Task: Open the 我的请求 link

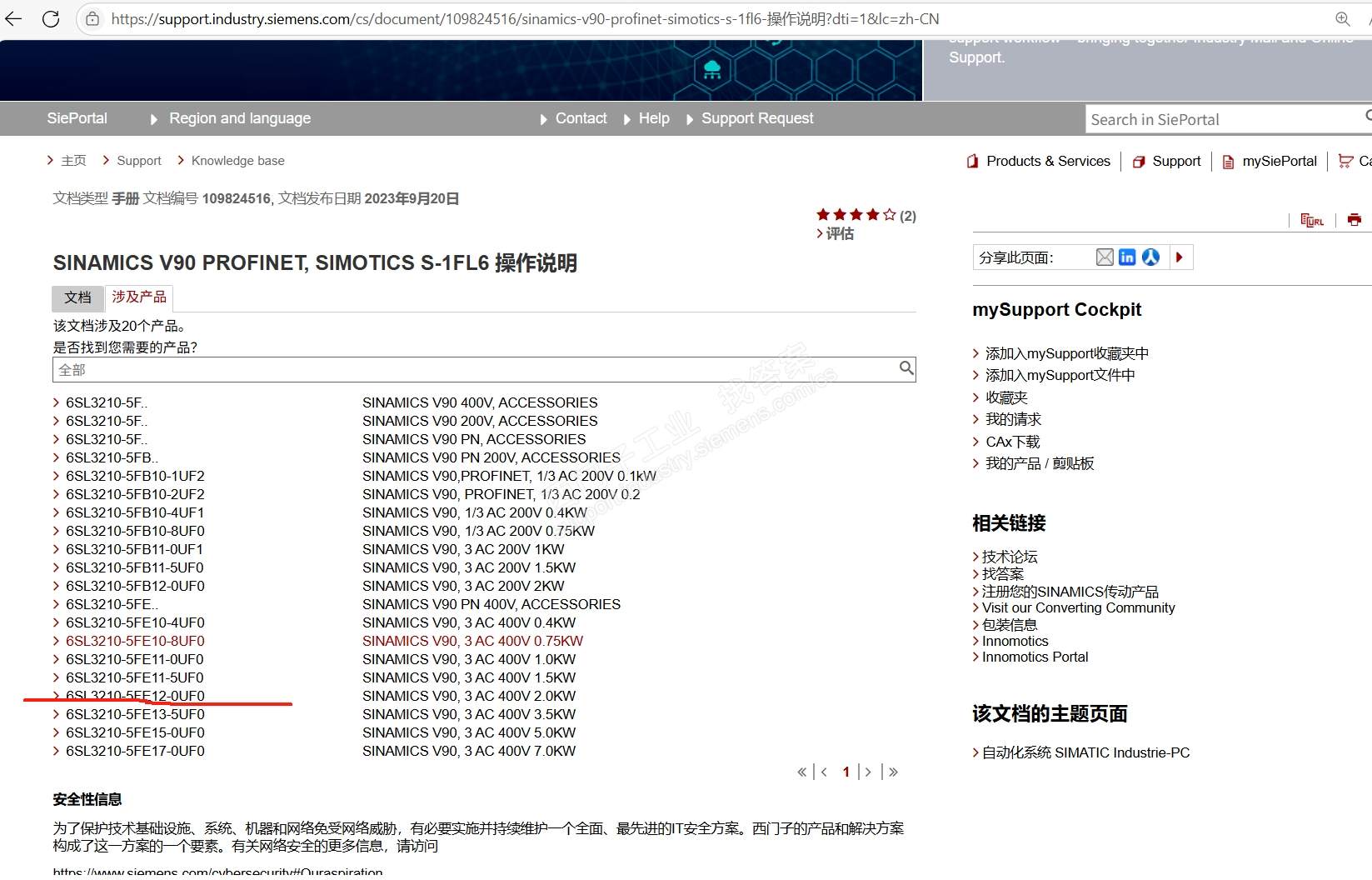Action: 1013,420
